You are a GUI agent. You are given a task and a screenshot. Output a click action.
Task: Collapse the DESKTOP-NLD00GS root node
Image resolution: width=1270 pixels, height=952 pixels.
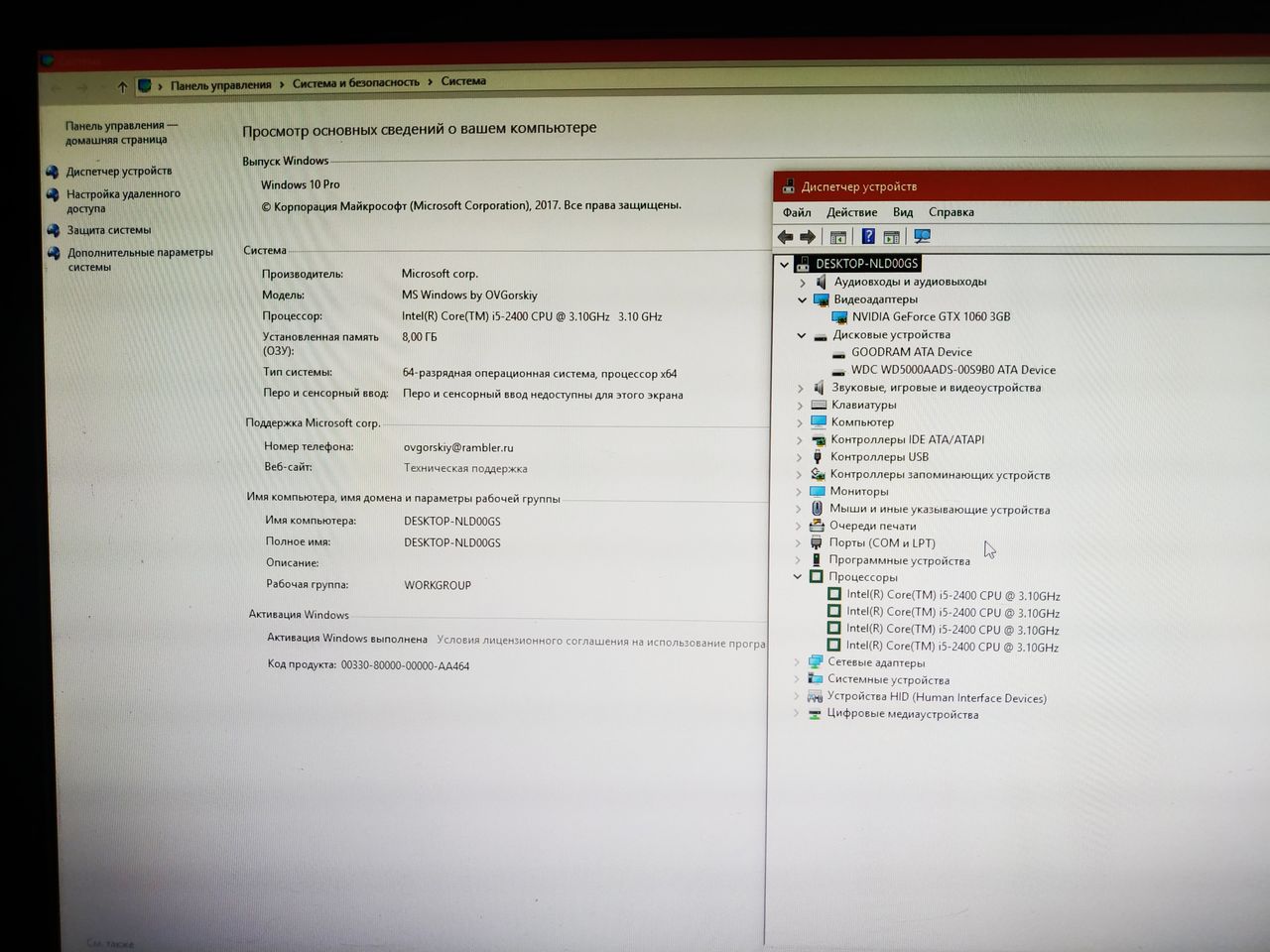point(785,264)
